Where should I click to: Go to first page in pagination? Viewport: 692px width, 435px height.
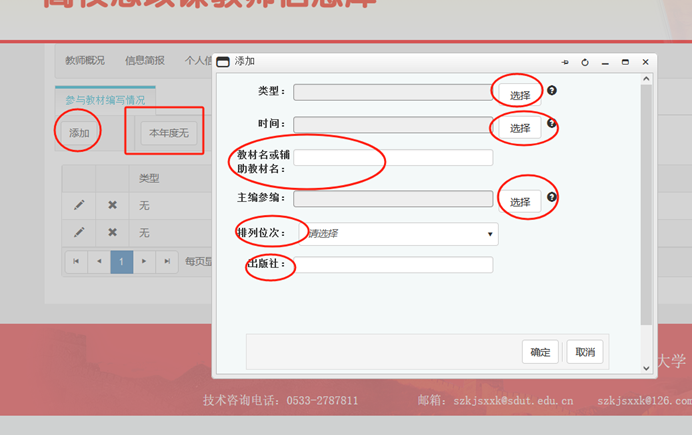76,261
